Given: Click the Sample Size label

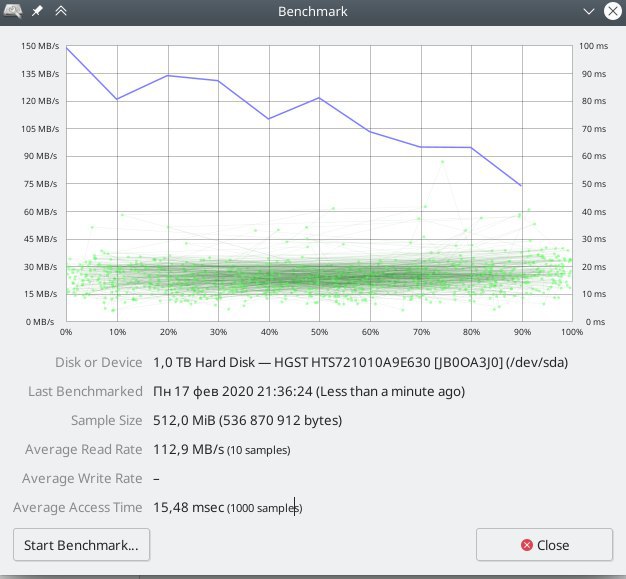Looking at the screenshot, I should point(107,420).
